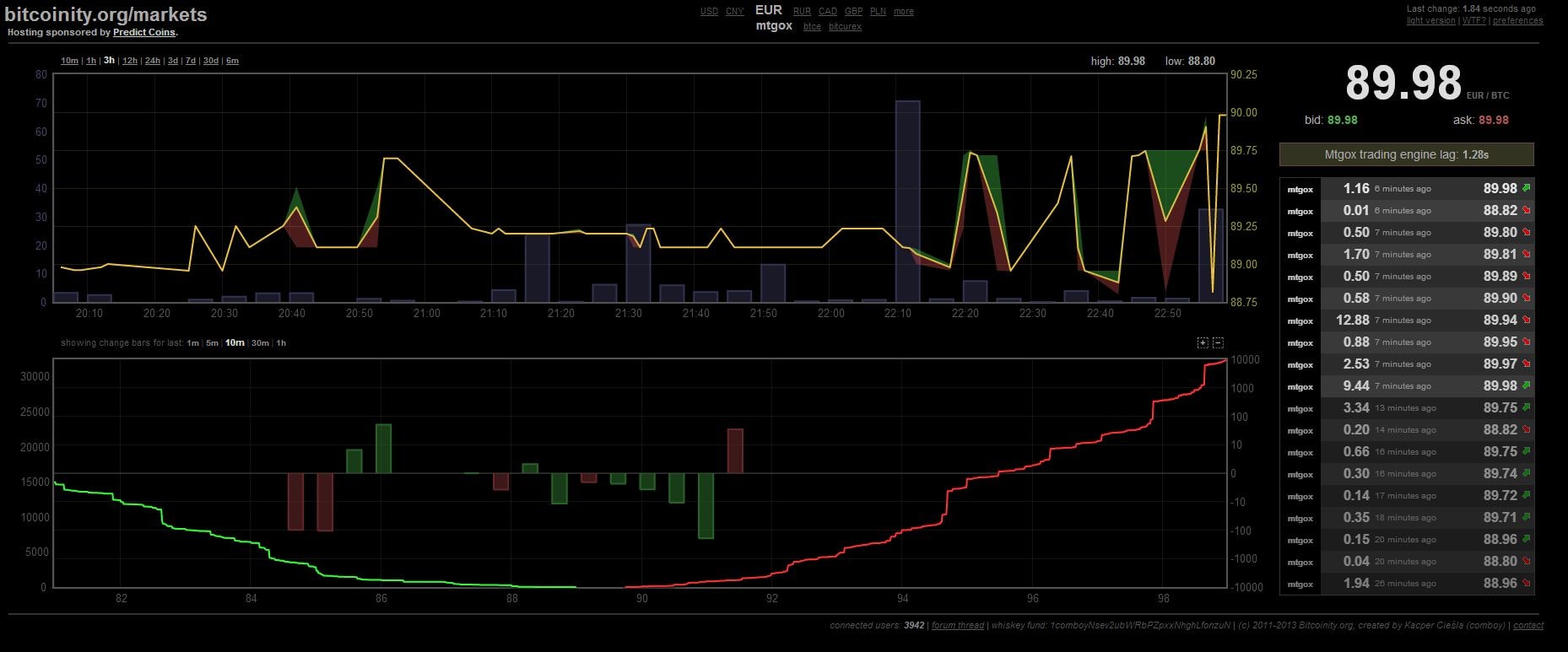Switch the price chart to 24h timeframe
The image size is (1568, 652).
click(x=152, y=61)
